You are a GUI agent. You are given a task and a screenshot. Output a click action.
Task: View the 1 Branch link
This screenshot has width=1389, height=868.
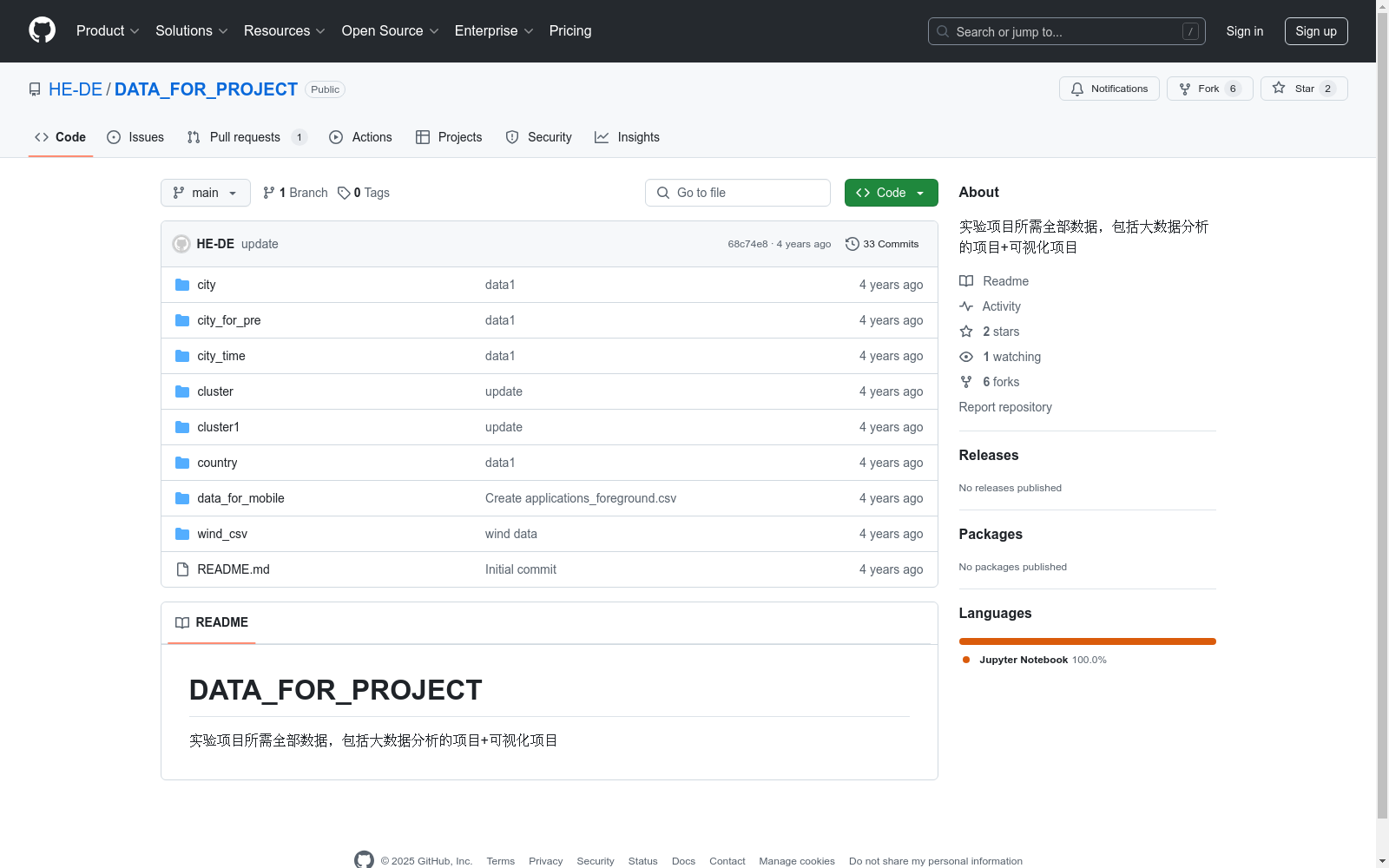(295, 193)
